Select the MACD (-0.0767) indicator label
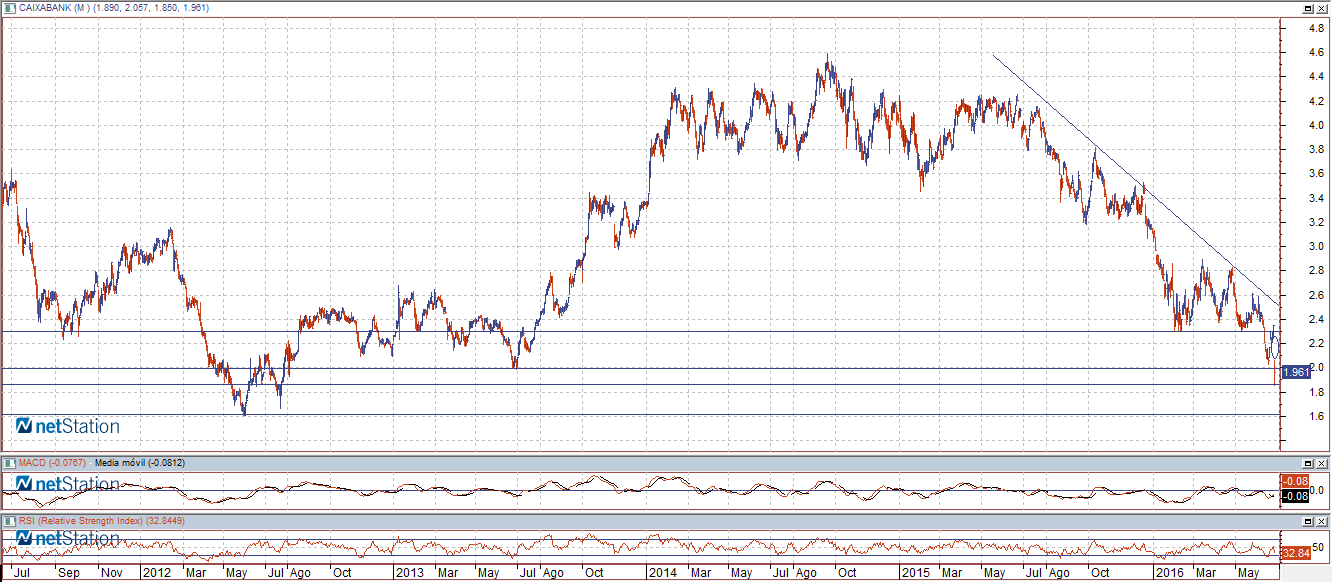 coord(52,463)
